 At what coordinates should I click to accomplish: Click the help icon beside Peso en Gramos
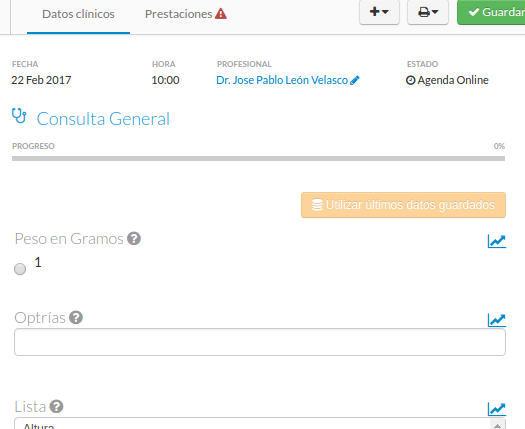[134, 238]
